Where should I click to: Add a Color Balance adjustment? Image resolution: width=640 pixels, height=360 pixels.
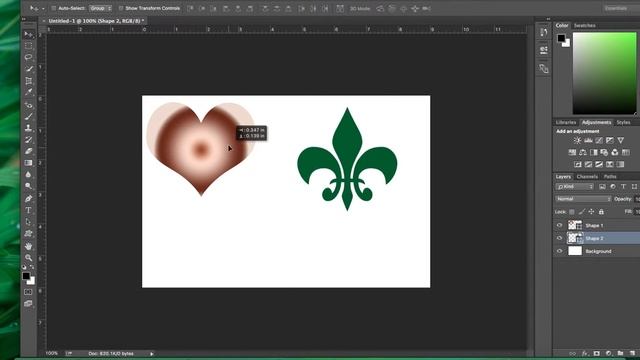click(583, 152)
